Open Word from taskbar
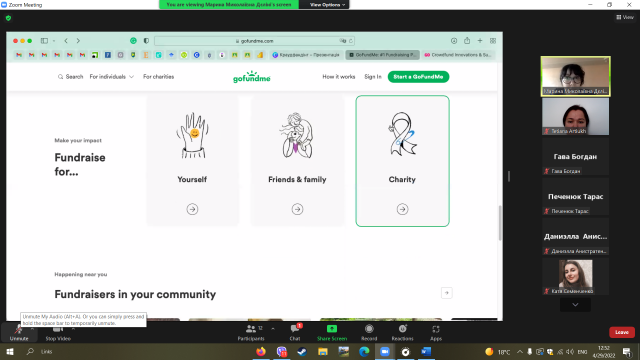Viewport: 640px width, 360px height. [x=426, y=351]
